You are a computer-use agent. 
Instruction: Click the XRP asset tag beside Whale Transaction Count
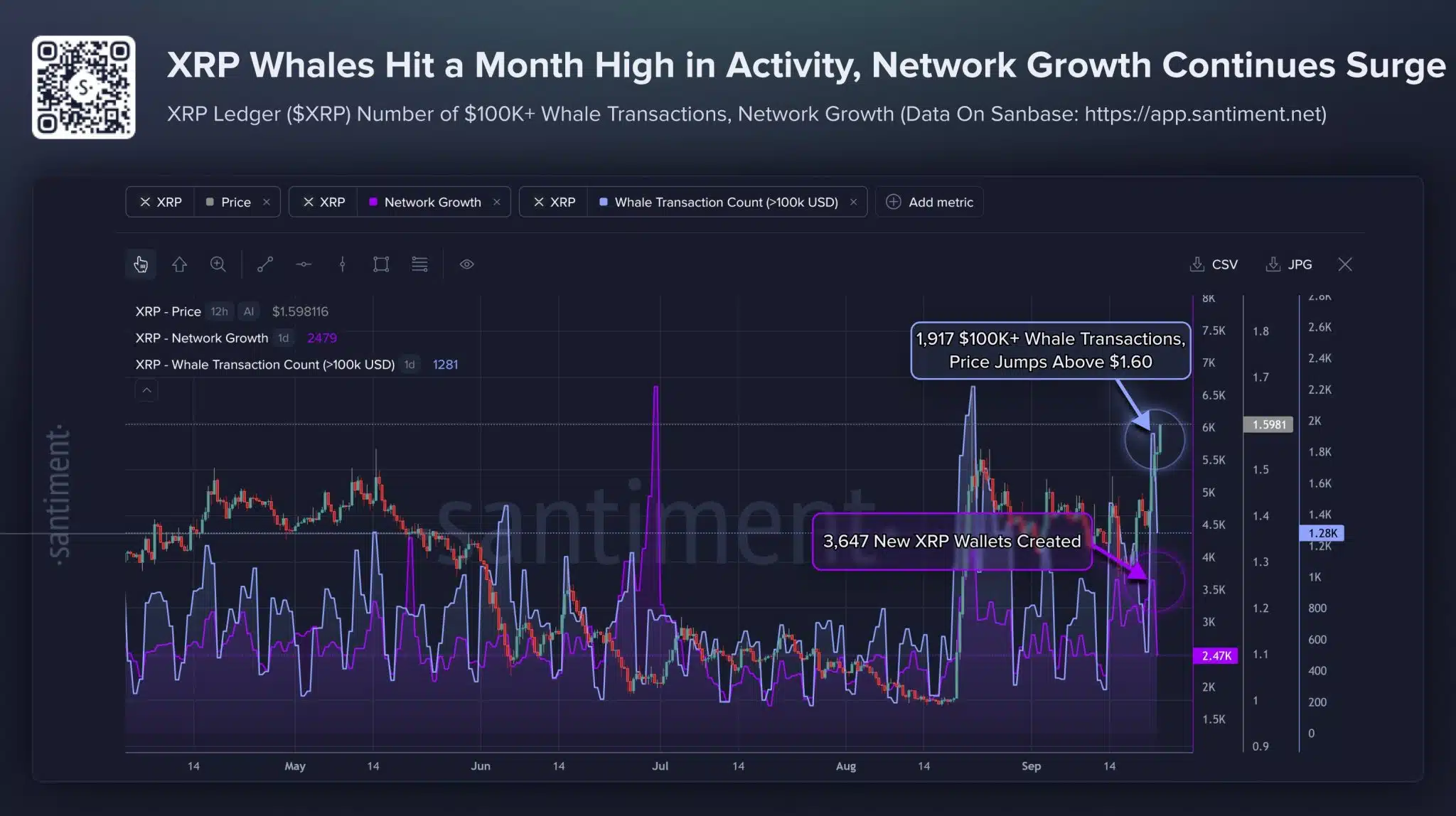[x=555, y=202]
